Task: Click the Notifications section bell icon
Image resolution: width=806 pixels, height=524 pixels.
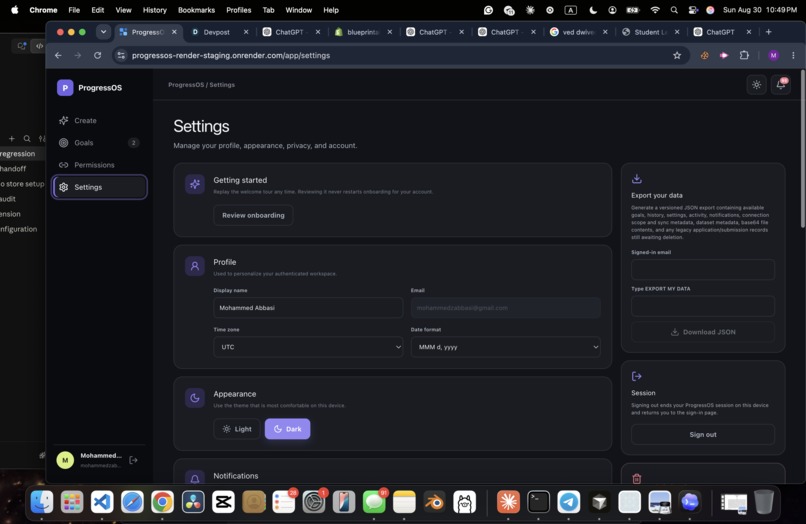Action: pos(195,478)
